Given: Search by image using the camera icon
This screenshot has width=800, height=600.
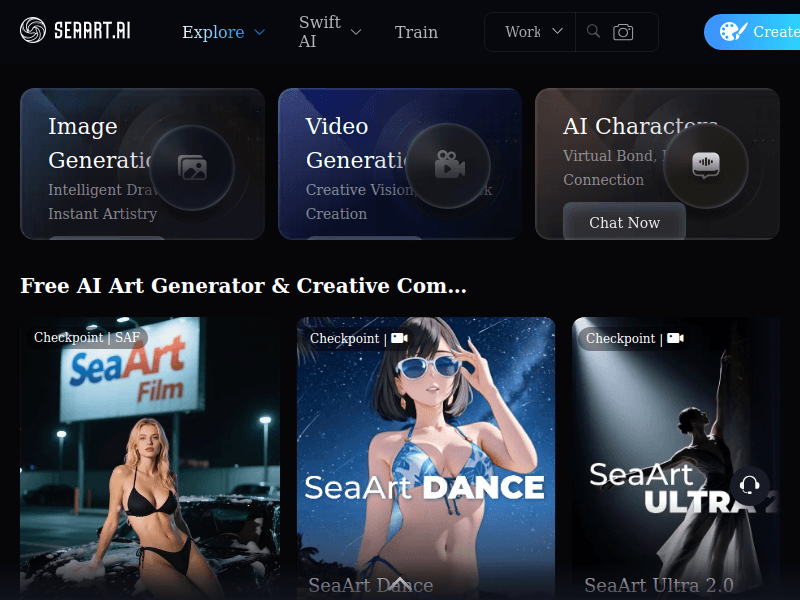Looking at the screenshot, I should pos(623,32).
